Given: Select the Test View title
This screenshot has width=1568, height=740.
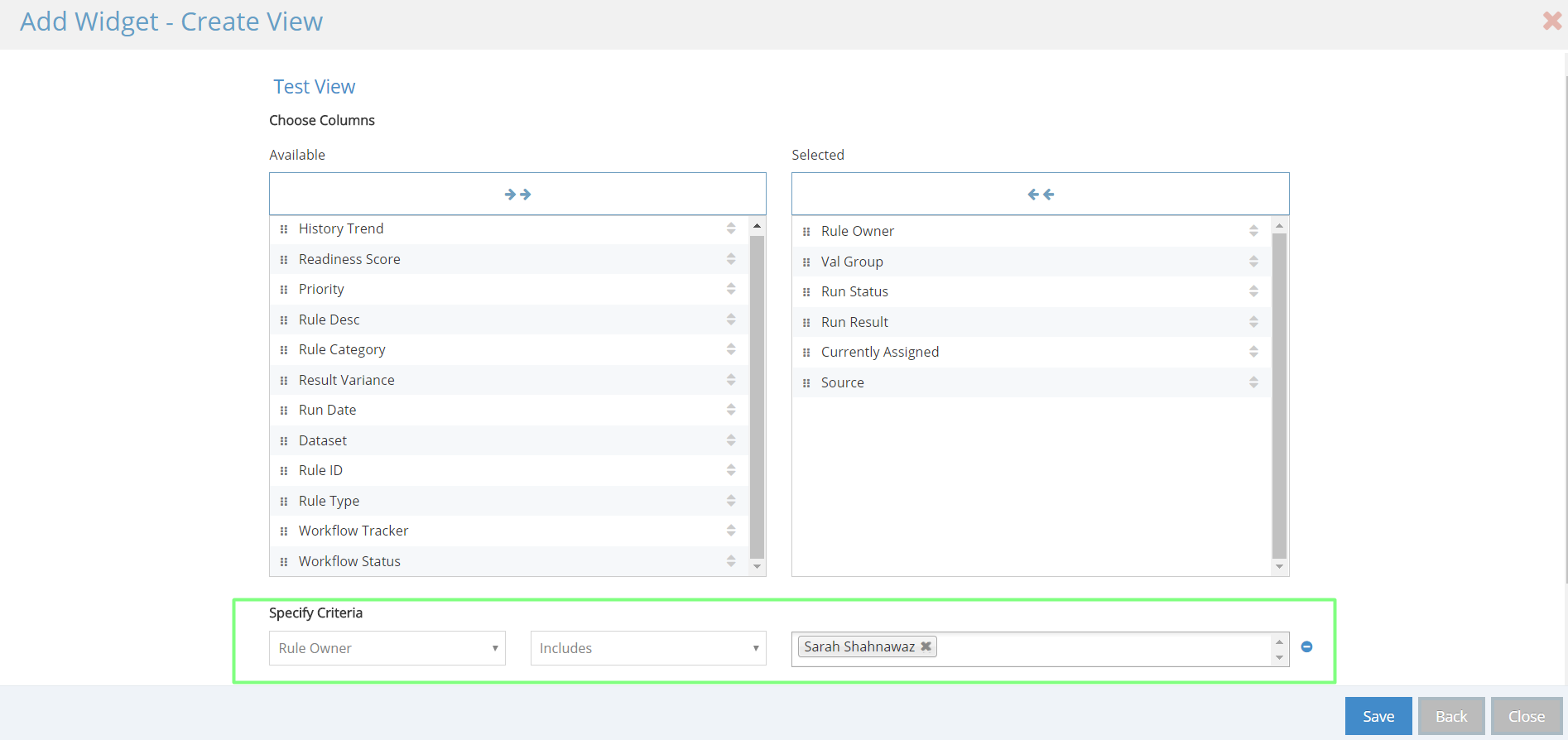Looking at the screenshot, I should [315, 87].
